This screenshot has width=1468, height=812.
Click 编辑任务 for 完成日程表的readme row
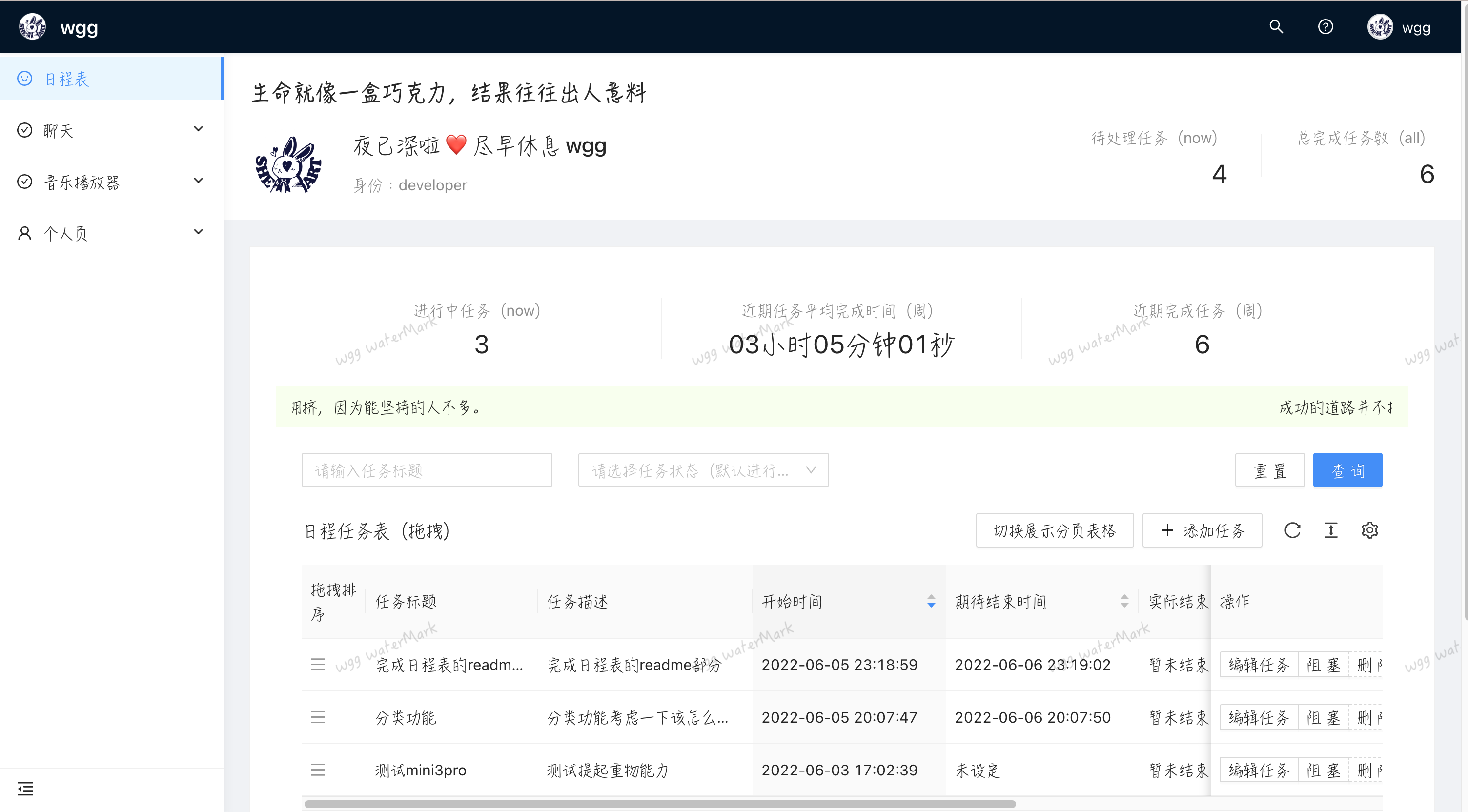[x=1258, y=665]
